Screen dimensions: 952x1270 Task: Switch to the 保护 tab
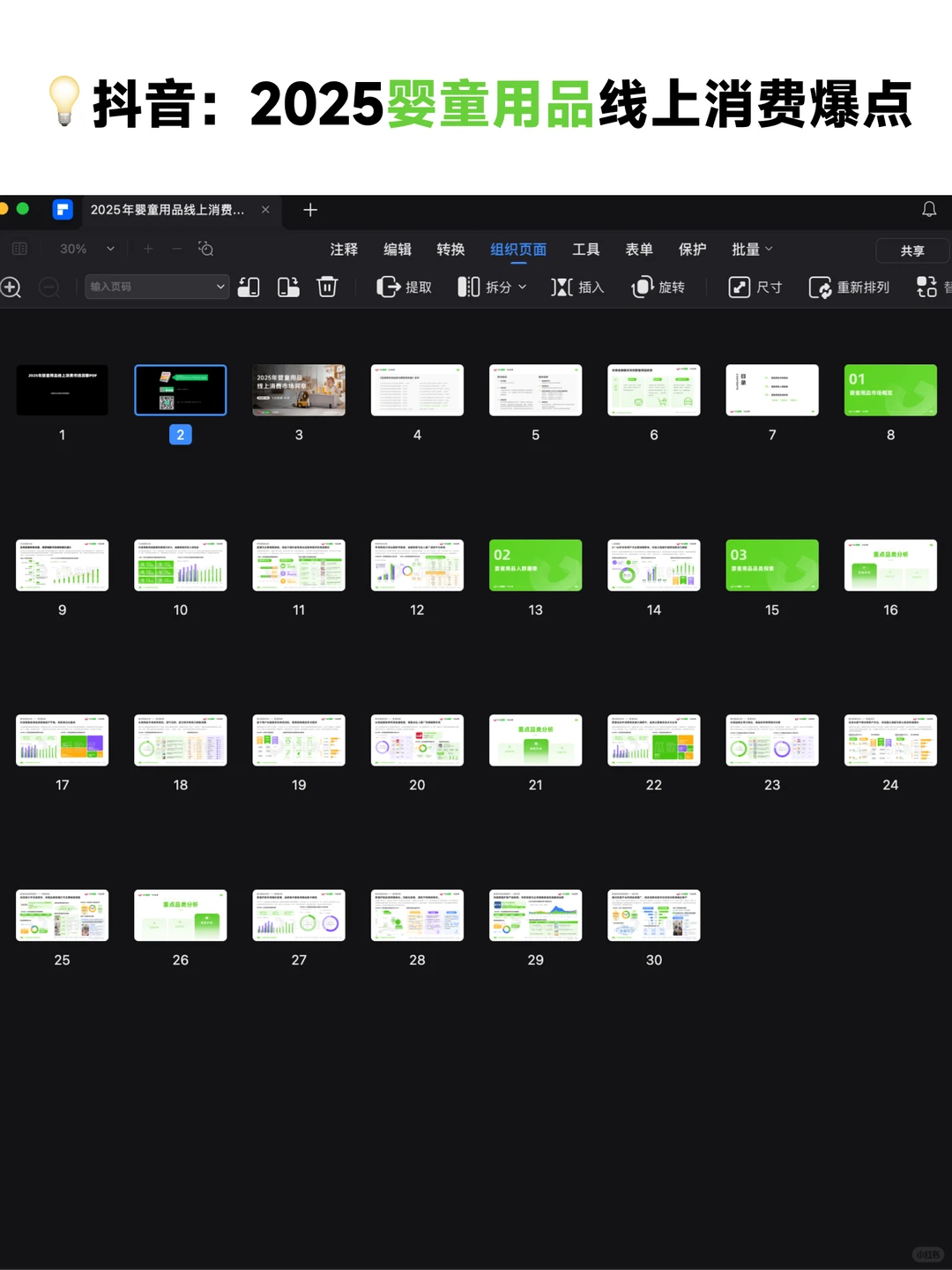(692, 250)
